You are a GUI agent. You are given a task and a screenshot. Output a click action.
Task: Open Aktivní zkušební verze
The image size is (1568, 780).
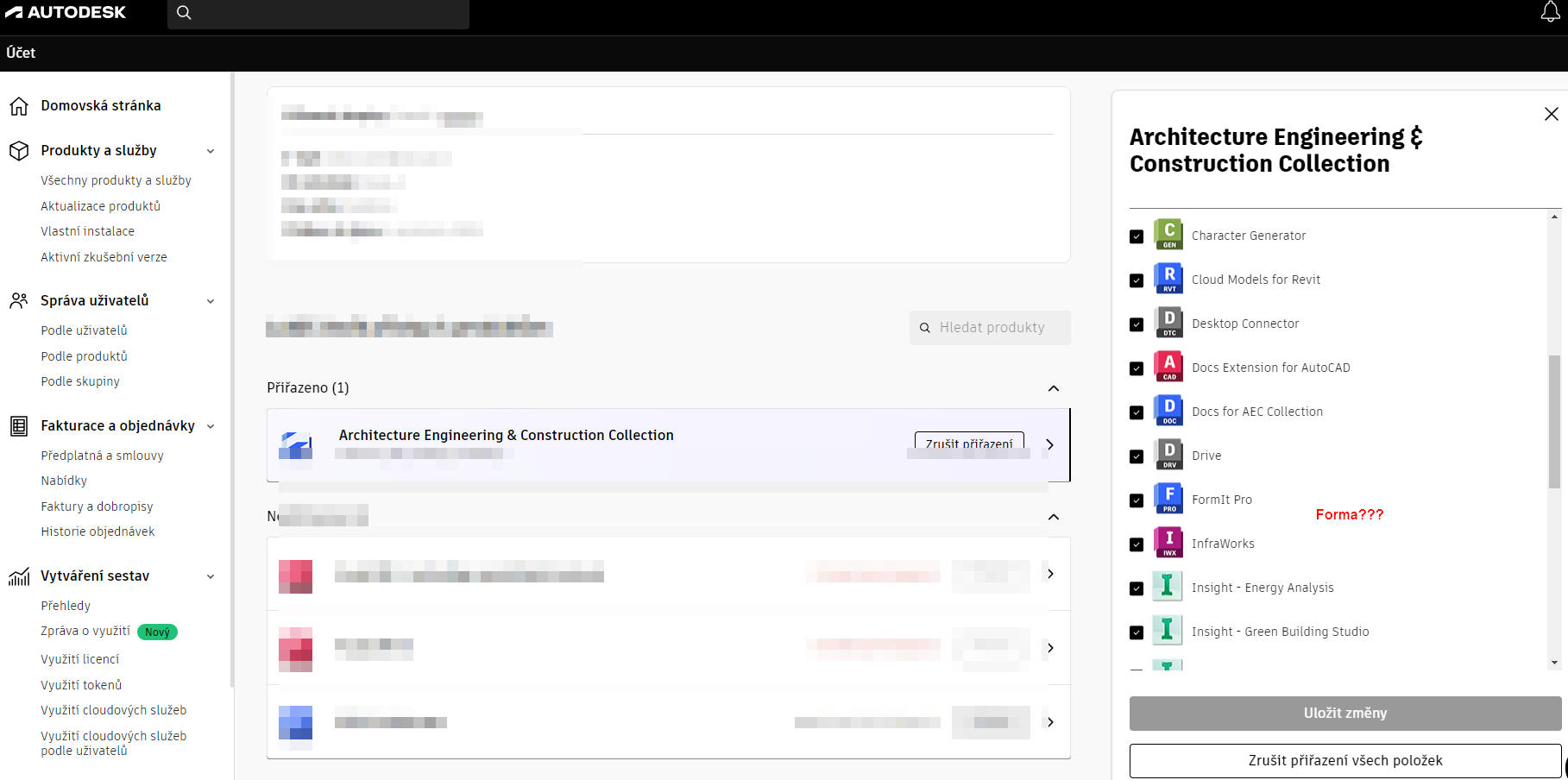[104, 257]
